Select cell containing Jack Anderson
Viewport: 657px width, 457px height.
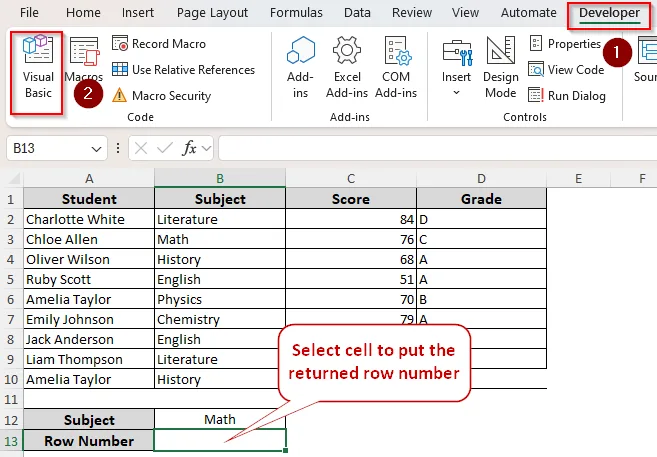click(89, 339)
